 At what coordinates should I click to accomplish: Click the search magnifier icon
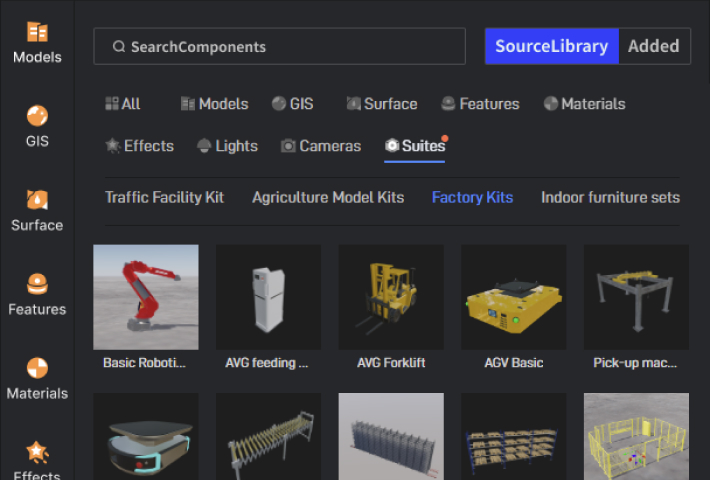[x=119, y=46]
